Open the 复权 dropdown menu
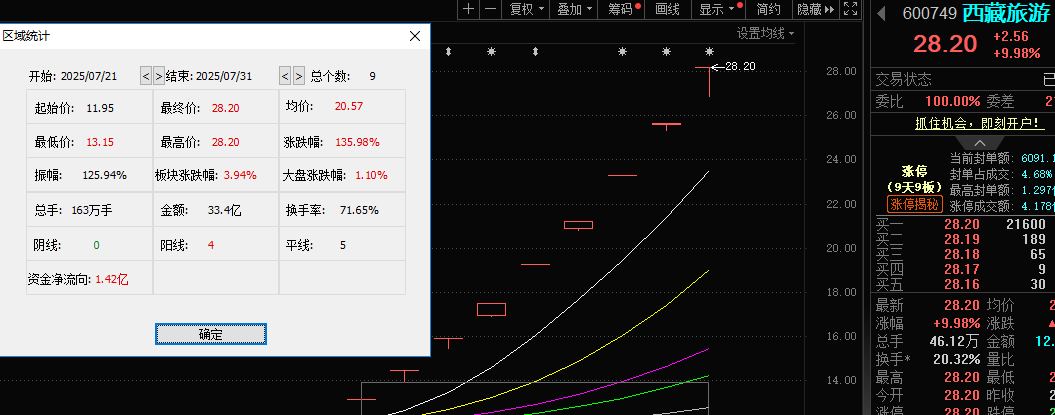 click(526, 9)
